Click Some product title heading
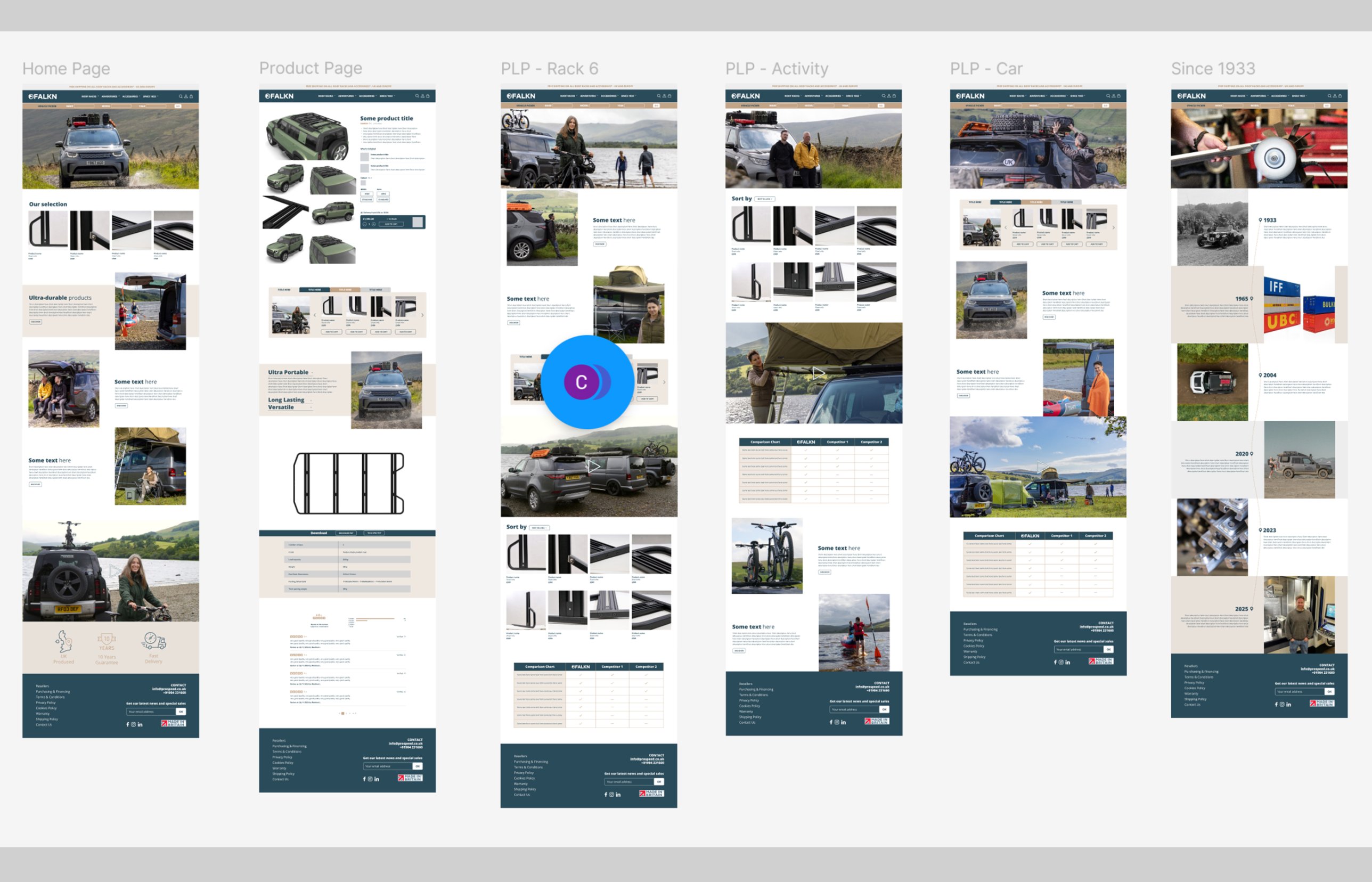 click(387, 119)
